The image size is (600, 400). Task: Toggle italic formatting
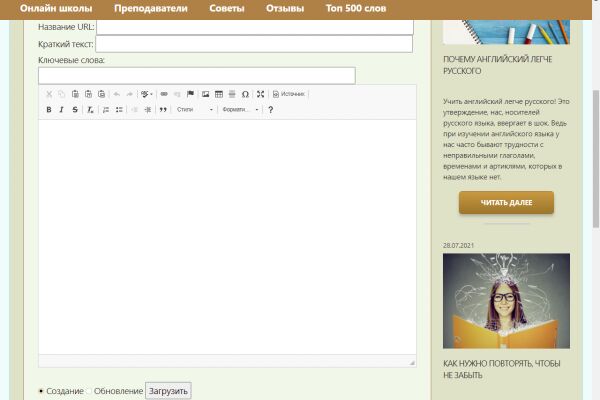pos(62,110)
